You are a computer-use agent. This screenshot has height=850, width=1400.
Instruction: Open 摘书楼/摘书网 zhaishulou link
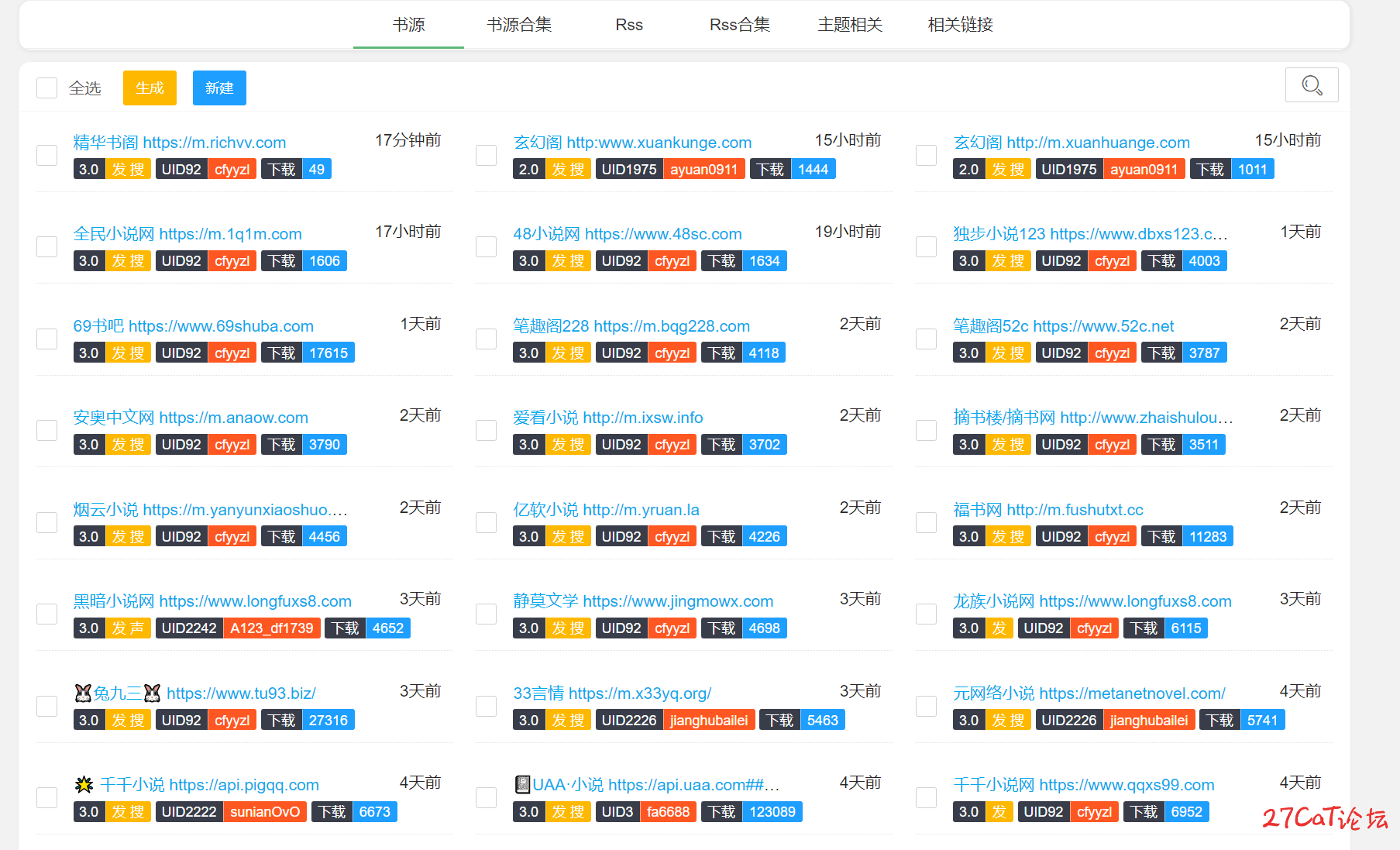(x=1092, y=418)
